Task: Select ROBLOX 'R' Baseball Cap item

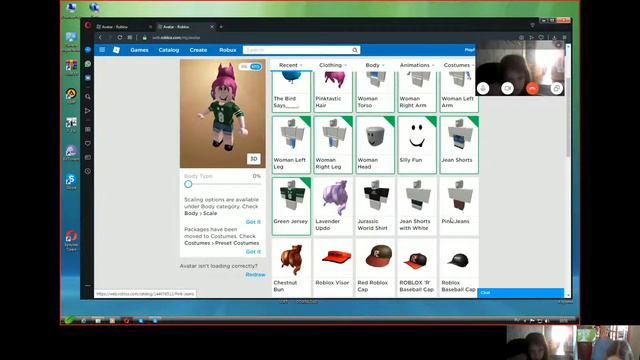Action: 417,268
